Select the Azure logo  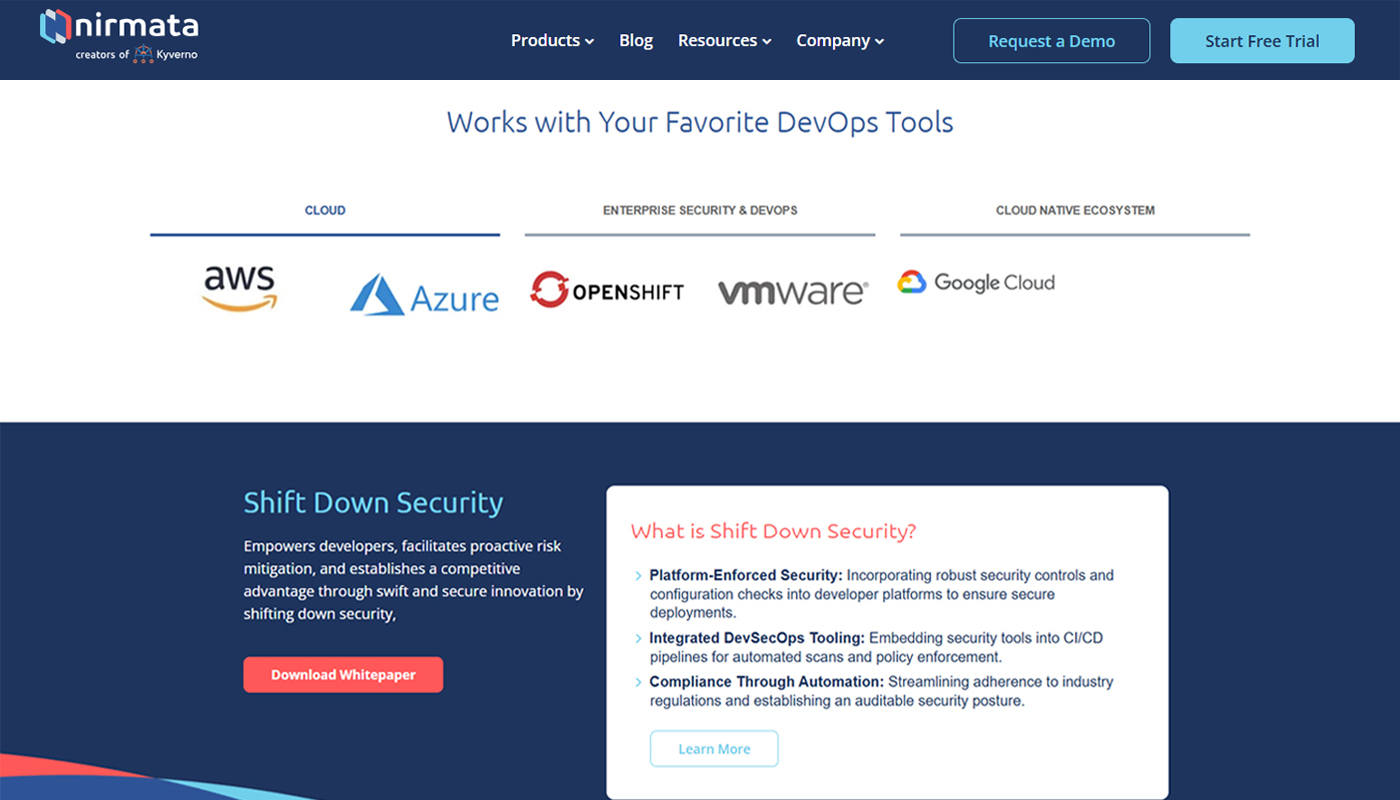pyautogui.click(x=424, y=295)
